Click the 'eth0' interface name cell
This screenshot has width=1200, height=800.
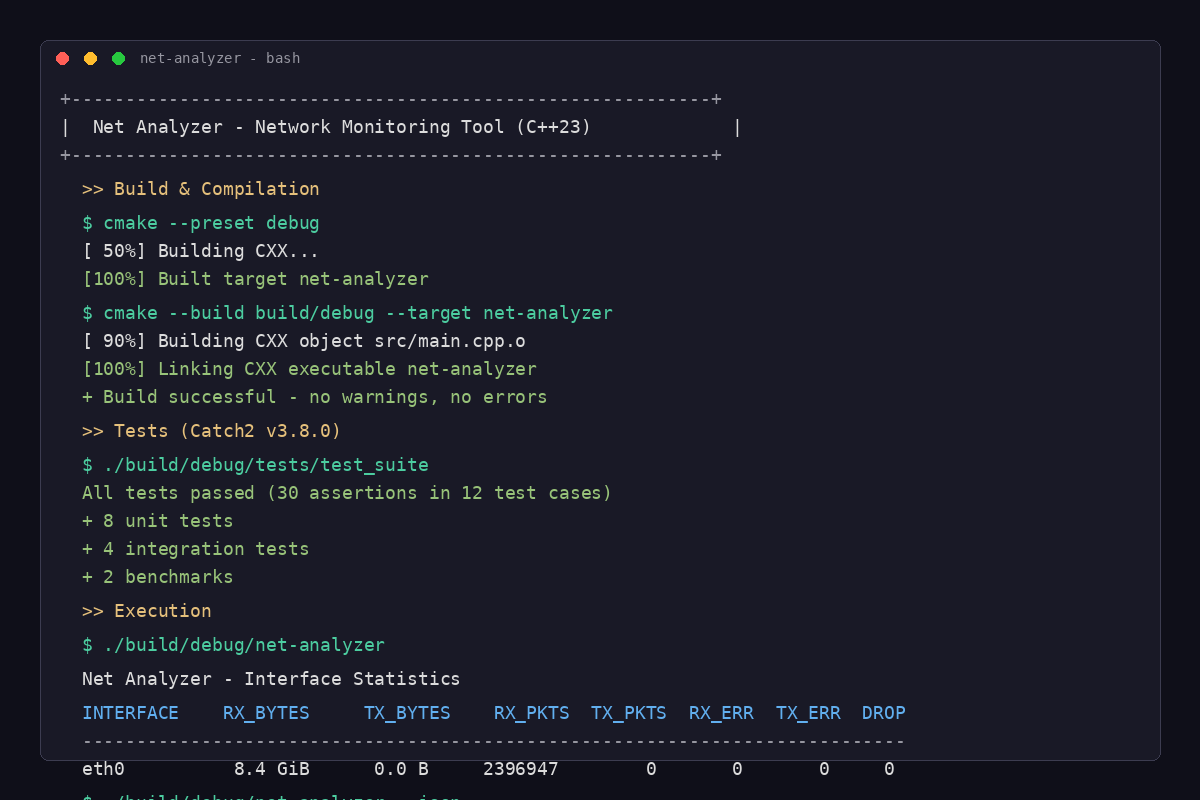click(x=104, y=769)
